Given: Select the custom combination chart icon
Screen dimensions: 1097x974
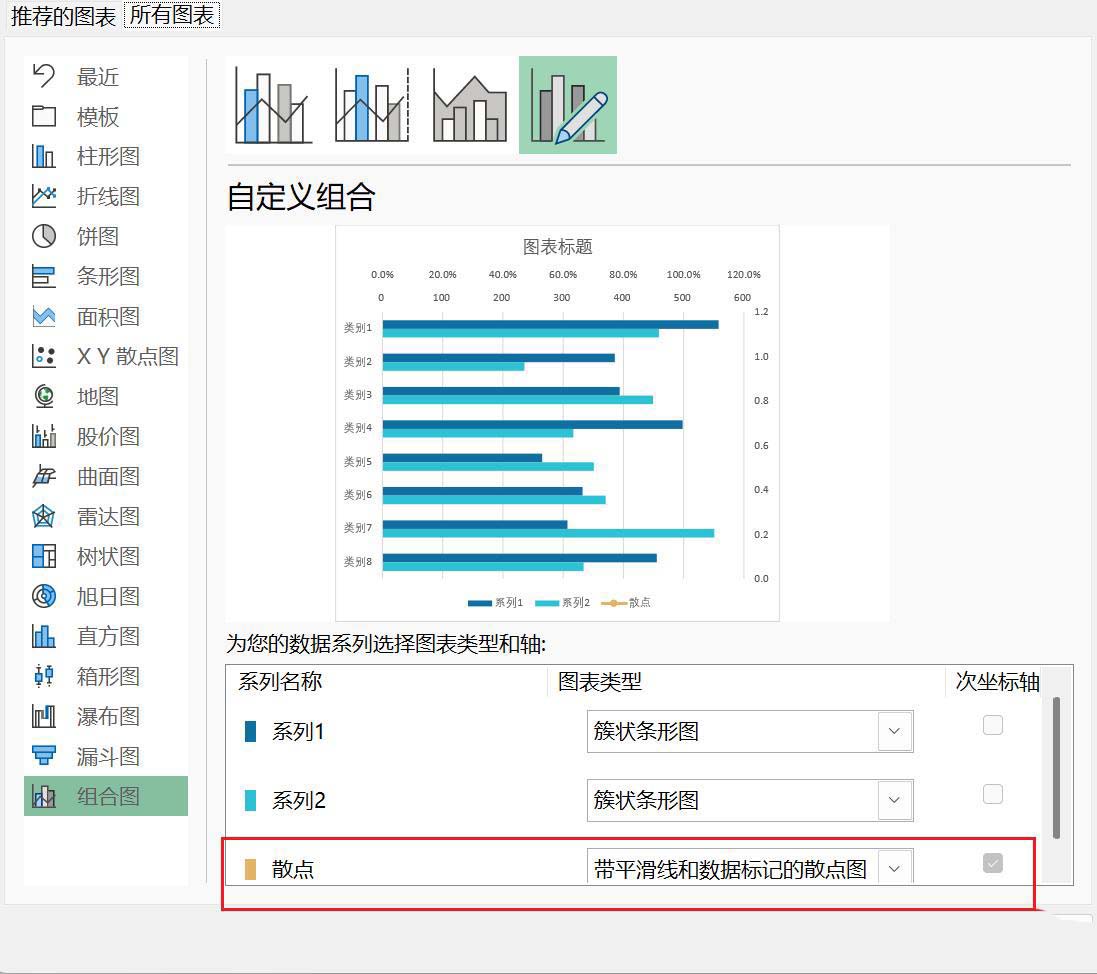Looking at the screenshot, I should click(567, 106).
